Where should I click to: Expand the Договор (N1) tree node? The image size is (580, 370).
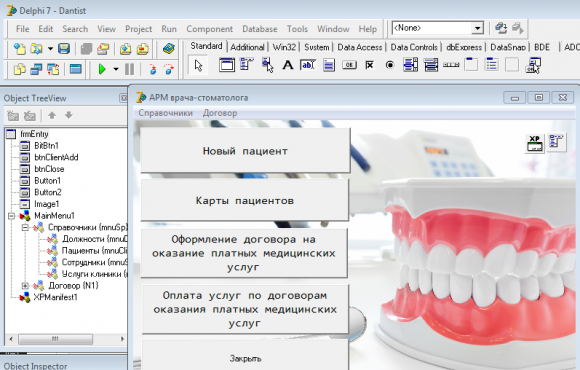coord(25,286)
